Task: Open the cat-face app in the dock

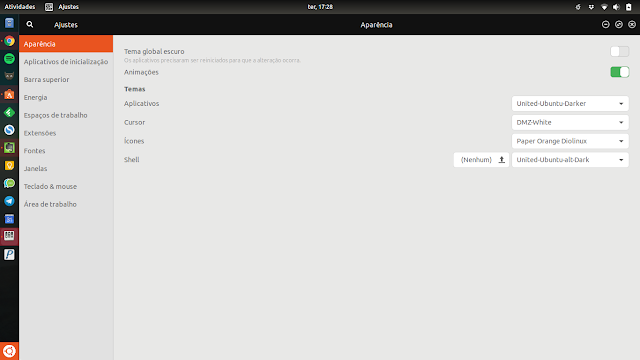Action: click(x=9, y=76)
